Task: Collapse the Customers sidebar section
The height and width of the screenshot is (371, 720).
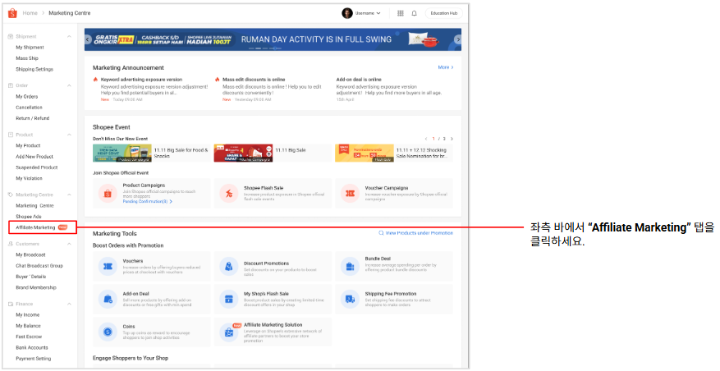Action: [x=69, y=244]
